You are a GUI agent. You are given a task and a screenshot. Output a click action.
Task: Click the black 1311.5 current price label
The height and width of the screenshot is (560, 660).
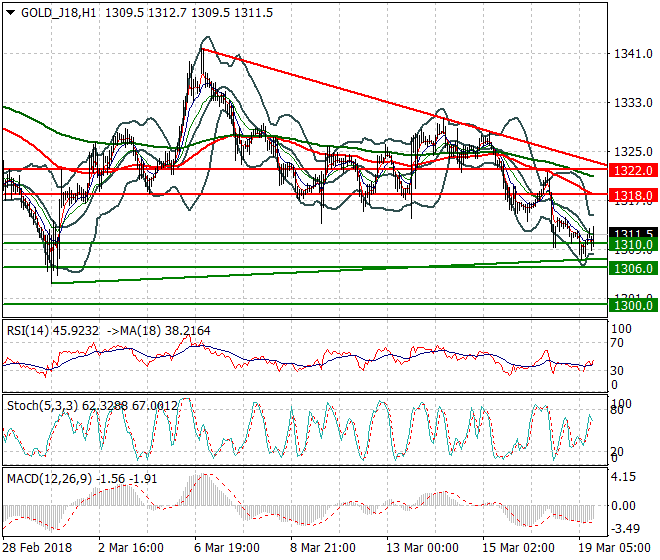pyautogui.click(x=633, y=233)
